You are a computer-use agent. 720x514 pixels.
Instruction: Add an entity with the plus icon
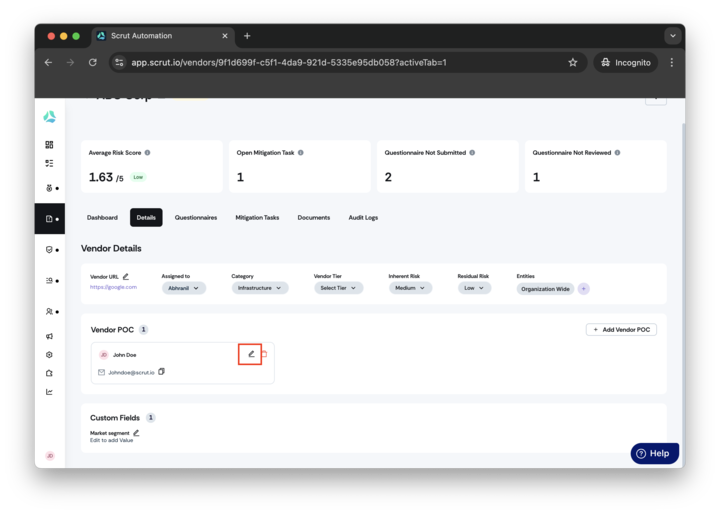pos(584,288)
